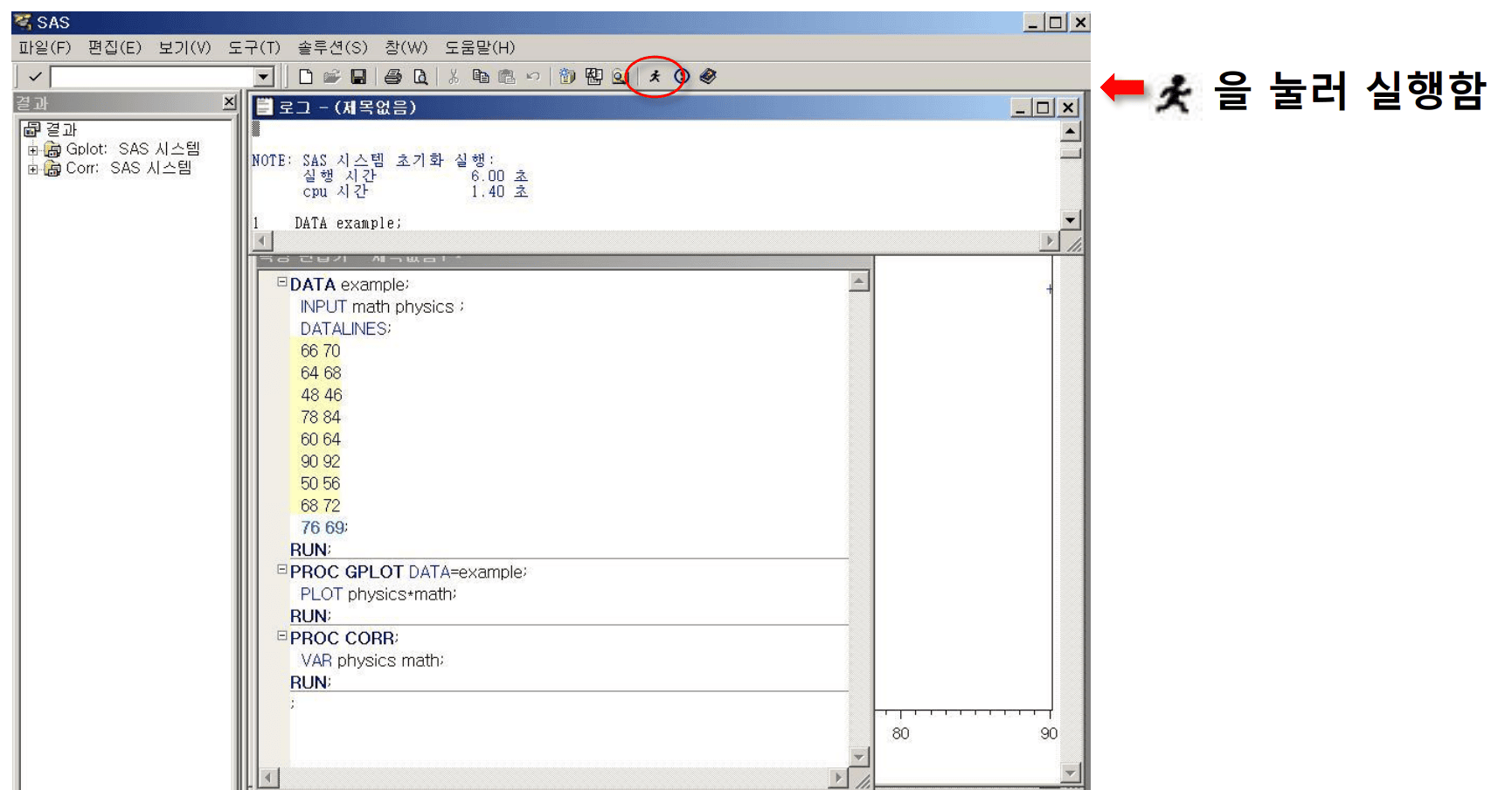Screen dimensions: 1512x790
Task: Click the Print icon in toolbar
Action: [393, 77]
